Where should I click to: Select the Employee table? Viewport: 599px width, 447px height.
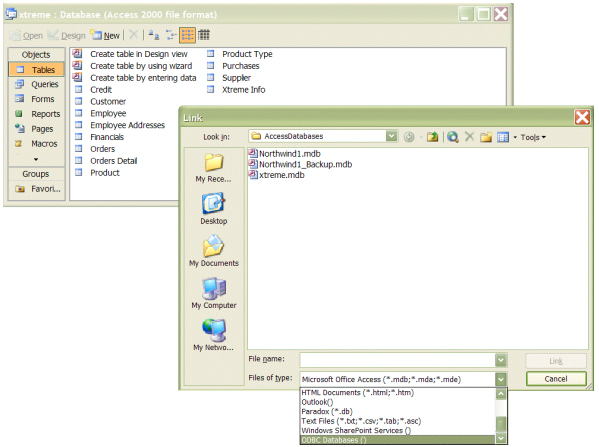tap(100, 113)
